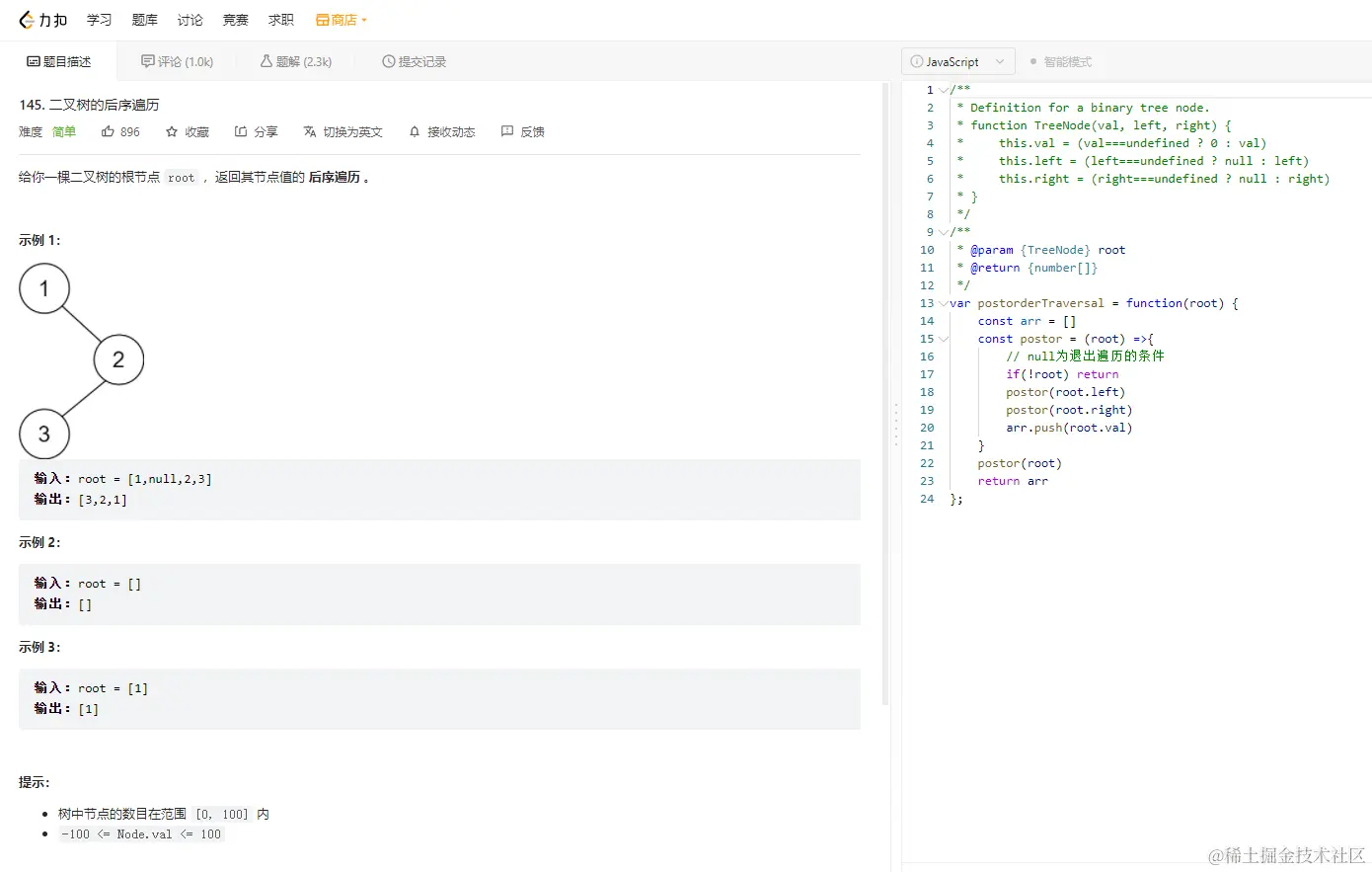Click tree node 2 in the diagram
Screen dimensions: 1372x872
point(118,359)
